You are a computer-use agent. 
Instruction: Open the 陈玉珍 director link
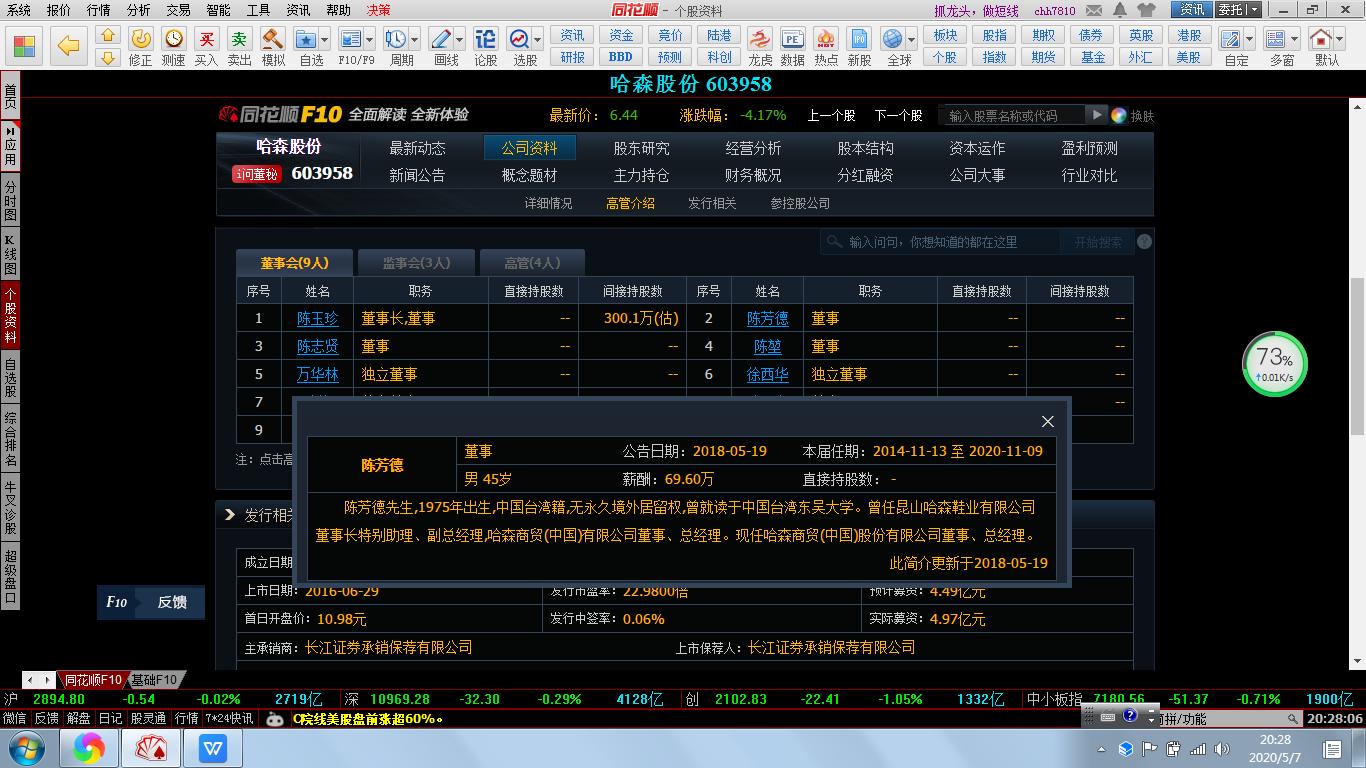tap(318, 318)
